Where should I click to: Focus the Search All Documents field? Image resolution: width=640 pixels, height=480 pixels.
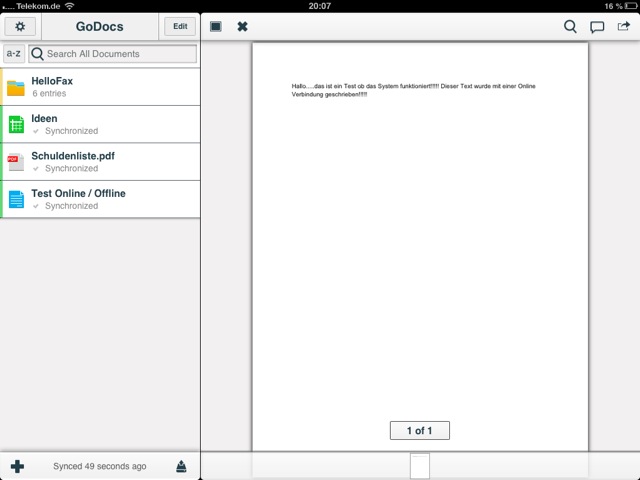(112, 54)
